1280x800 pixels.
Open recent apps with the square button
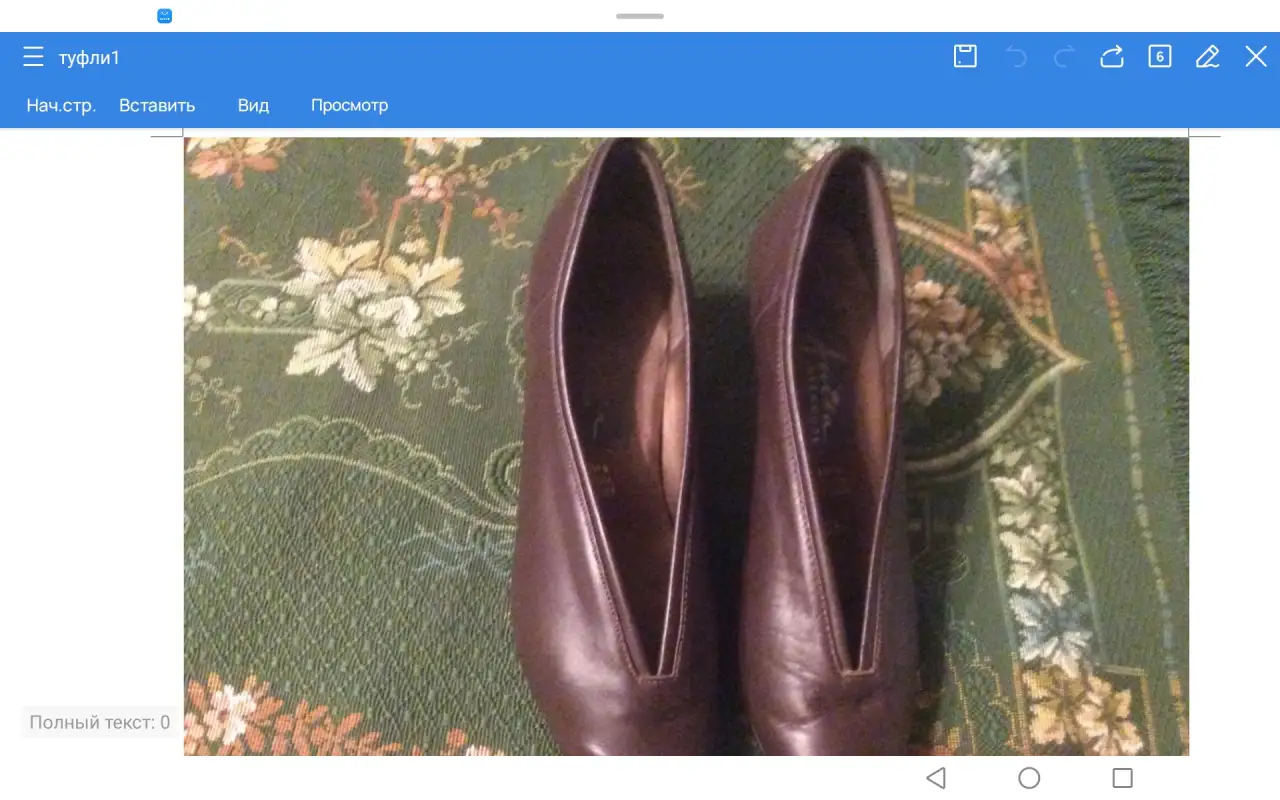pyautogui.click(x=1123, y=777)
